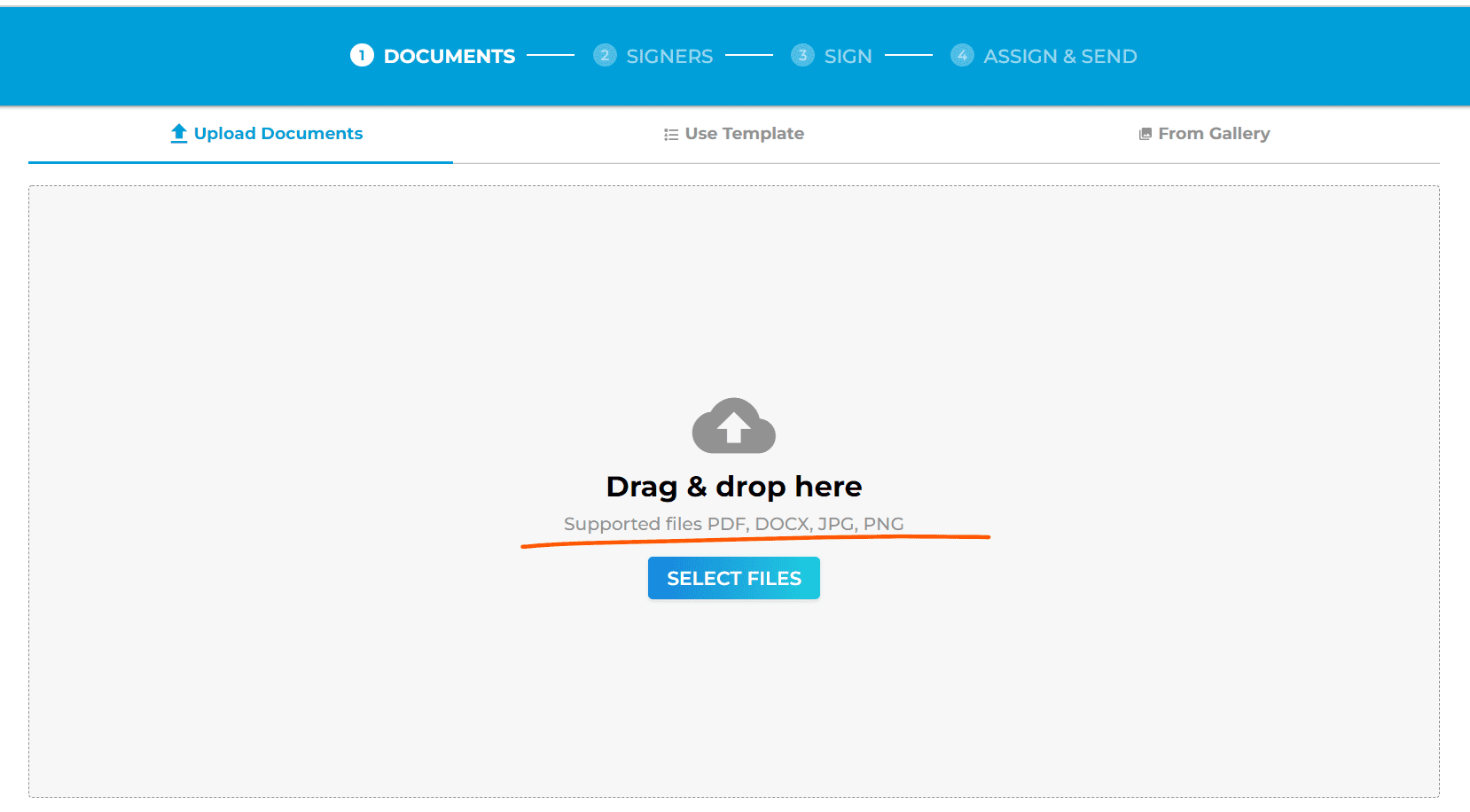
Task: Switch to the From Gallery tab
Action: pyautogui.click(x=1205, y=134)
